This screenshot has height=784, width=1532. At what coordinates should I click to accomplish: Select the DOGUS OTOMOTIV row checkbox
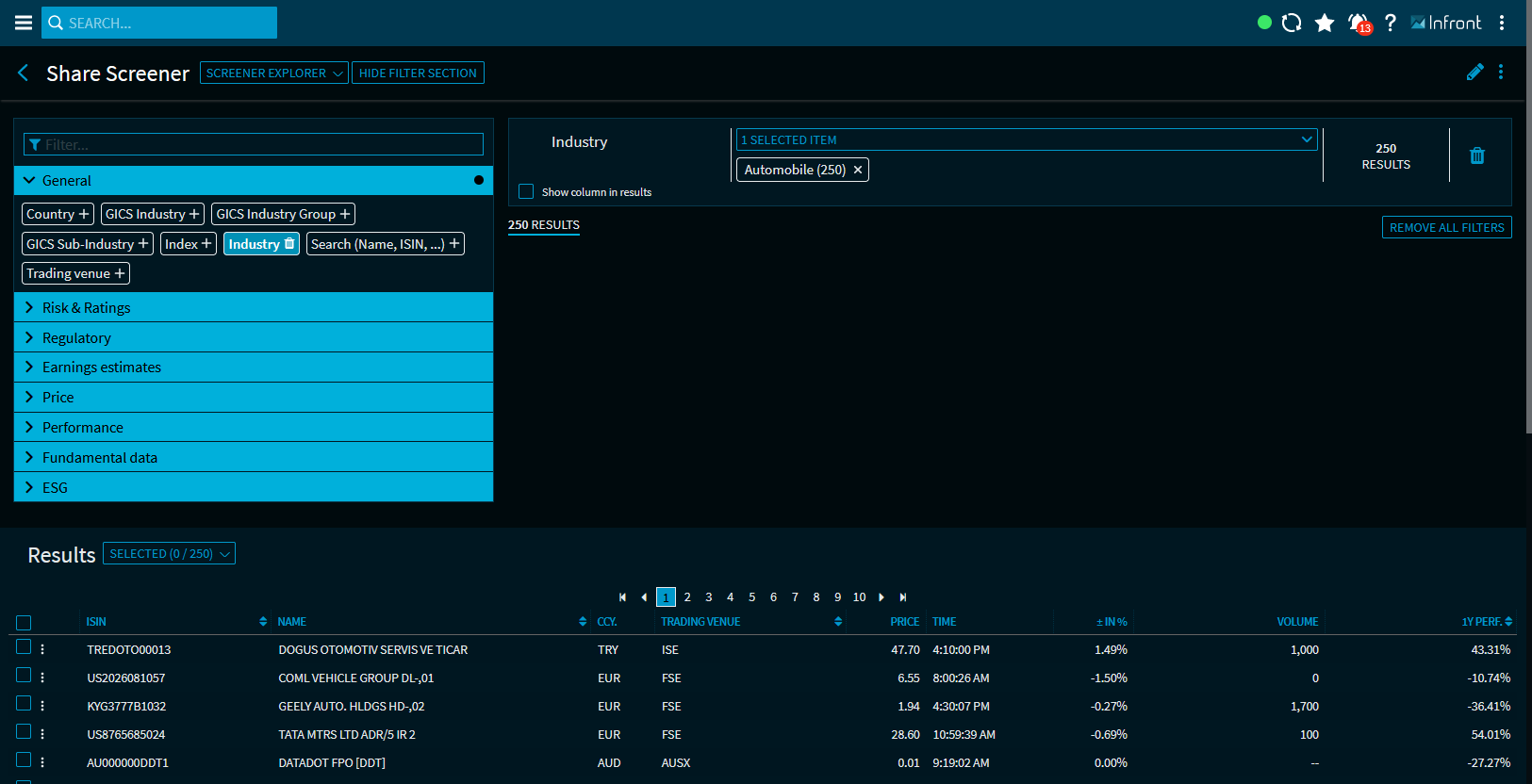pos(24,647)
